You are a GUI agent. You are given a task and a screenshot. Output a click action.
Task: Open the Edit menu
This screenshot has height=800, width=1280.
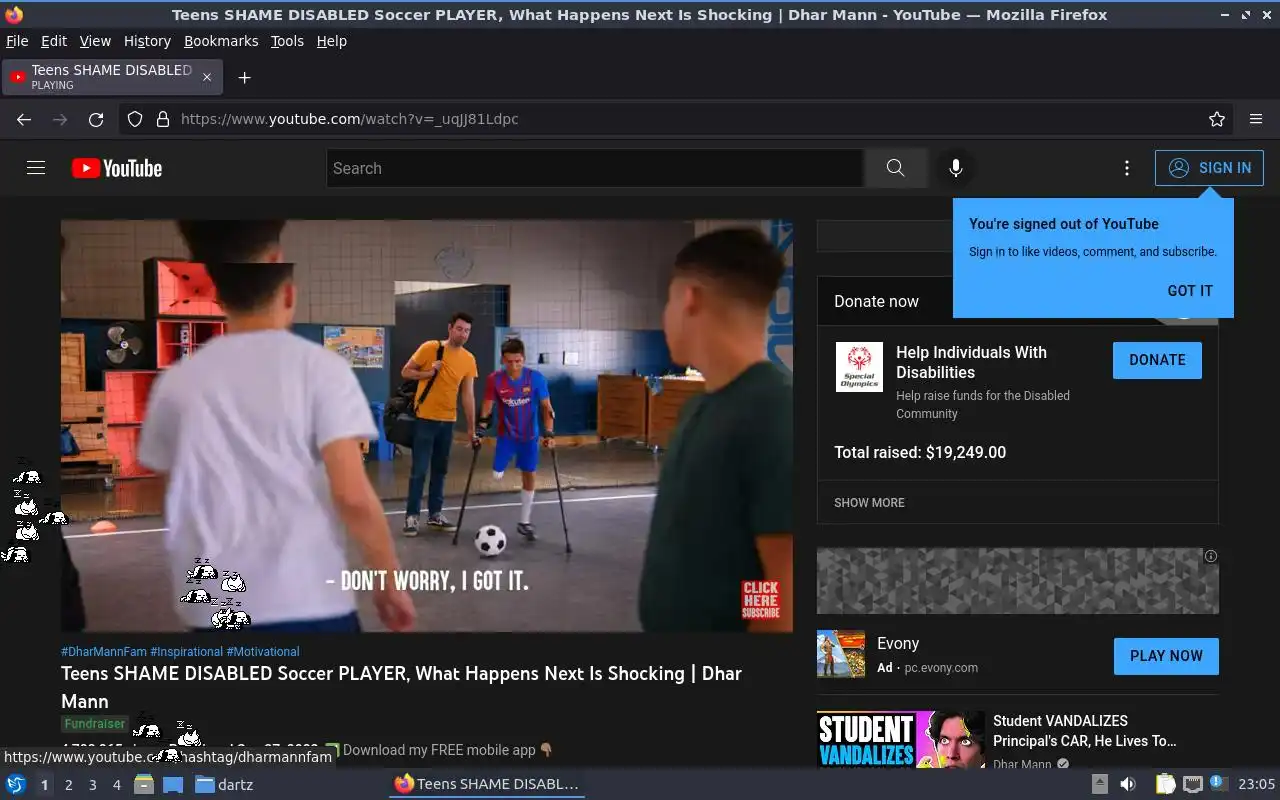click(54, 41)
